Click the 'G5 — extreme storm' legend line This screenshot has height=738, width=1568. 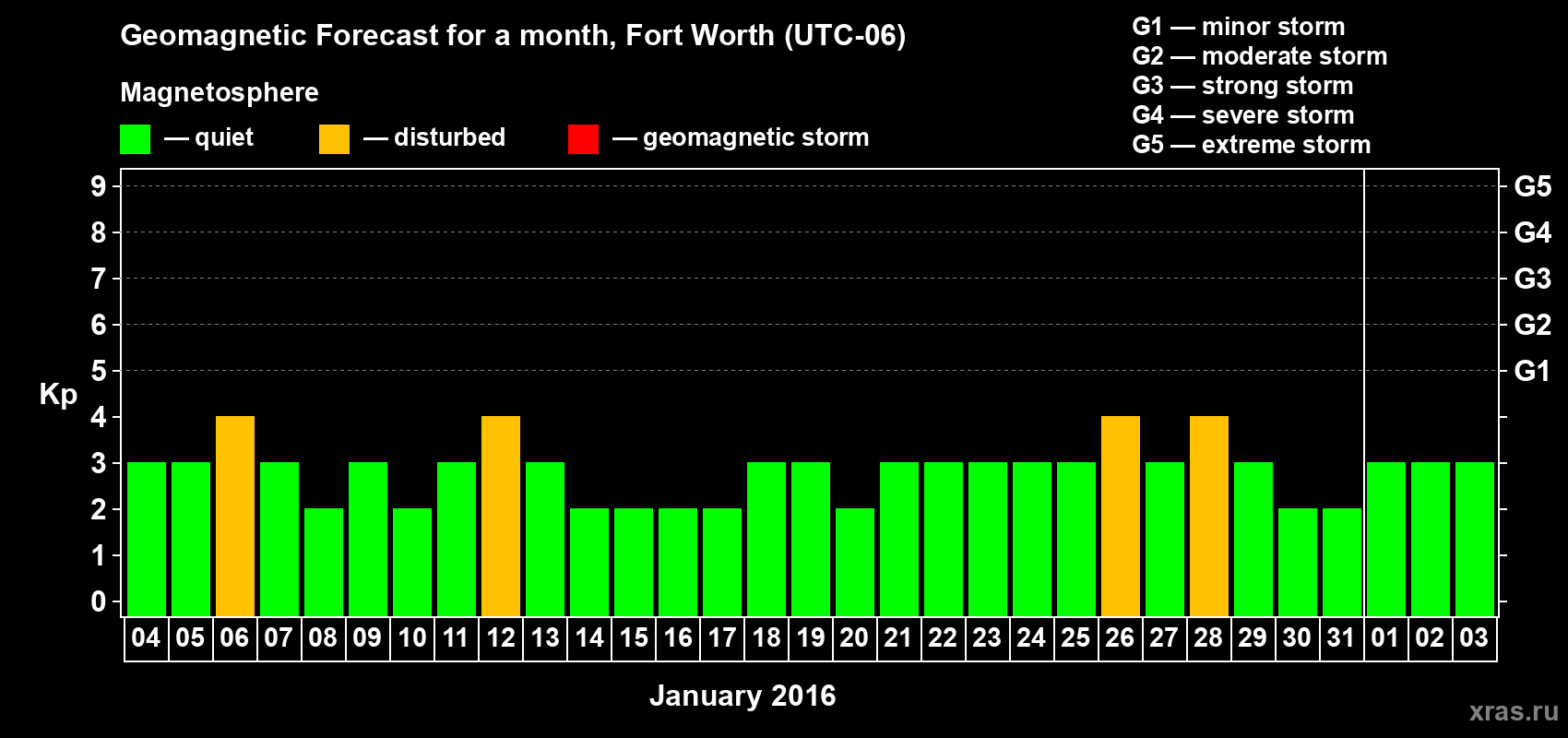[1252, 145]
